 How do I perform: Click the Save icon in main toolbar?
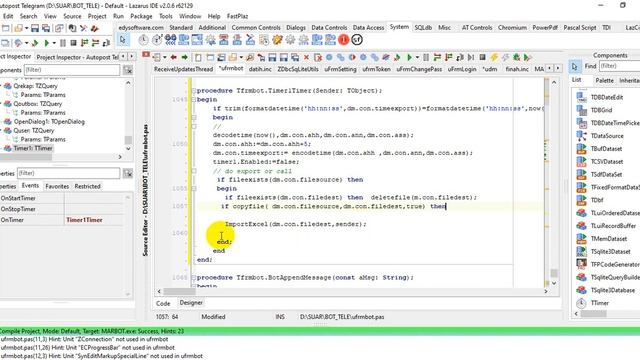(35, 28)
